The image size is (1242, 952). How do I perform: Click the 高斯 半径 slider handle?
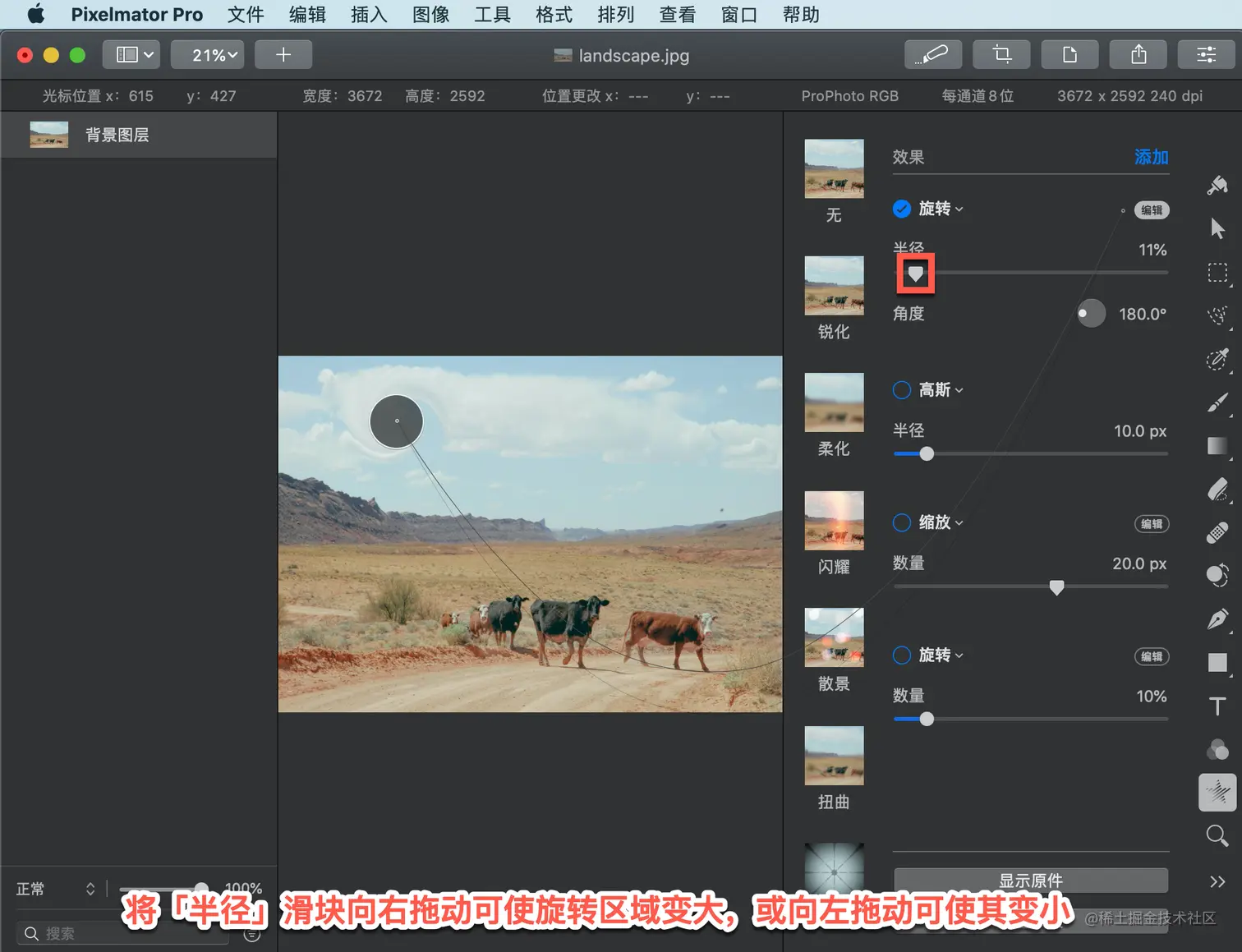(x=927, y=453)
